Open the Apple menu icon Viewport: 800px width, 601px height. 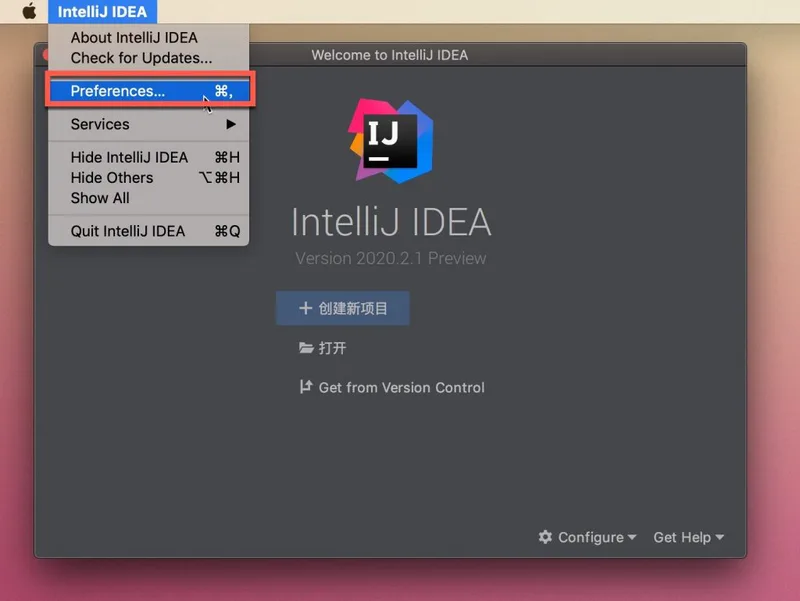29,12
